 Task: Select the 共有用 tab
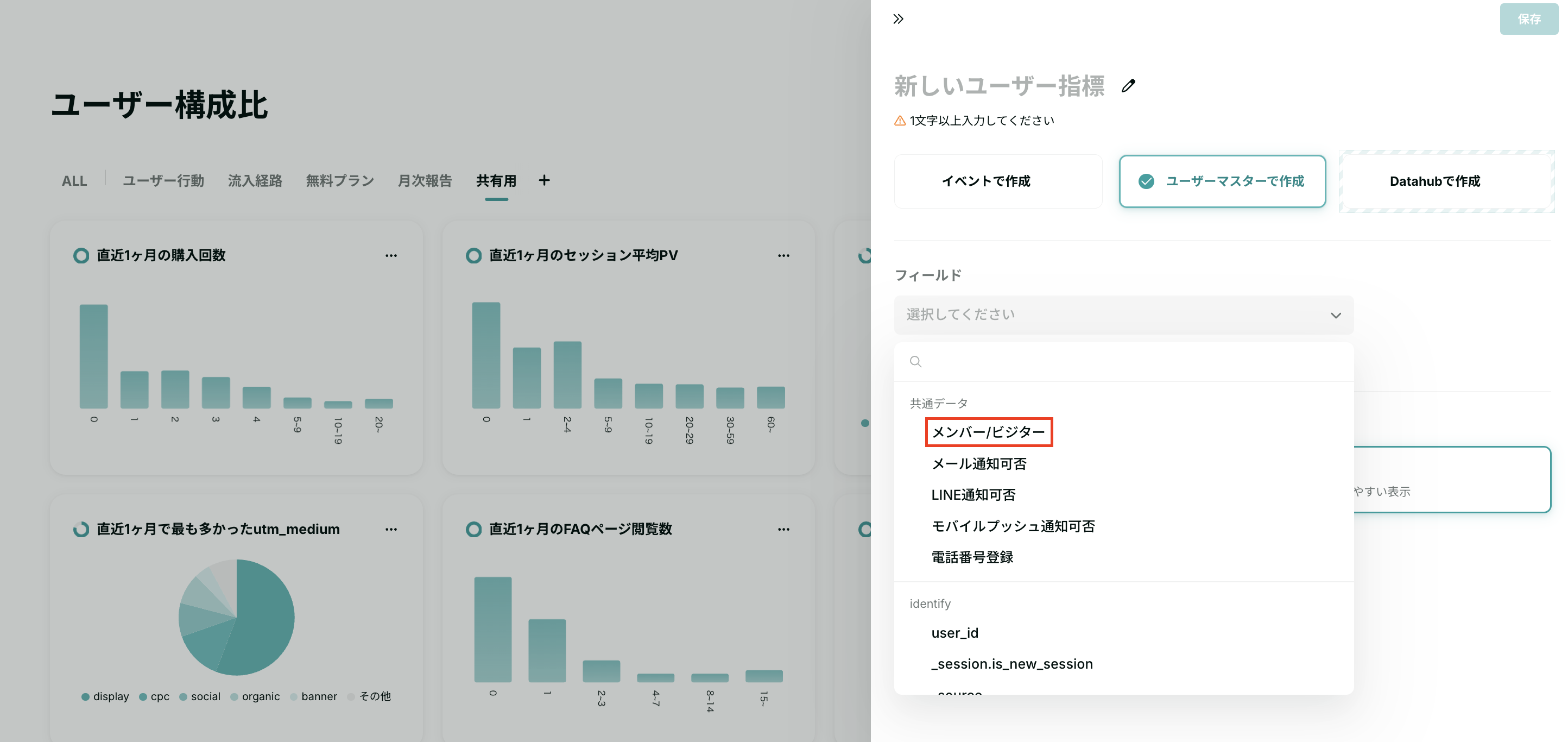tap(496, 181)
